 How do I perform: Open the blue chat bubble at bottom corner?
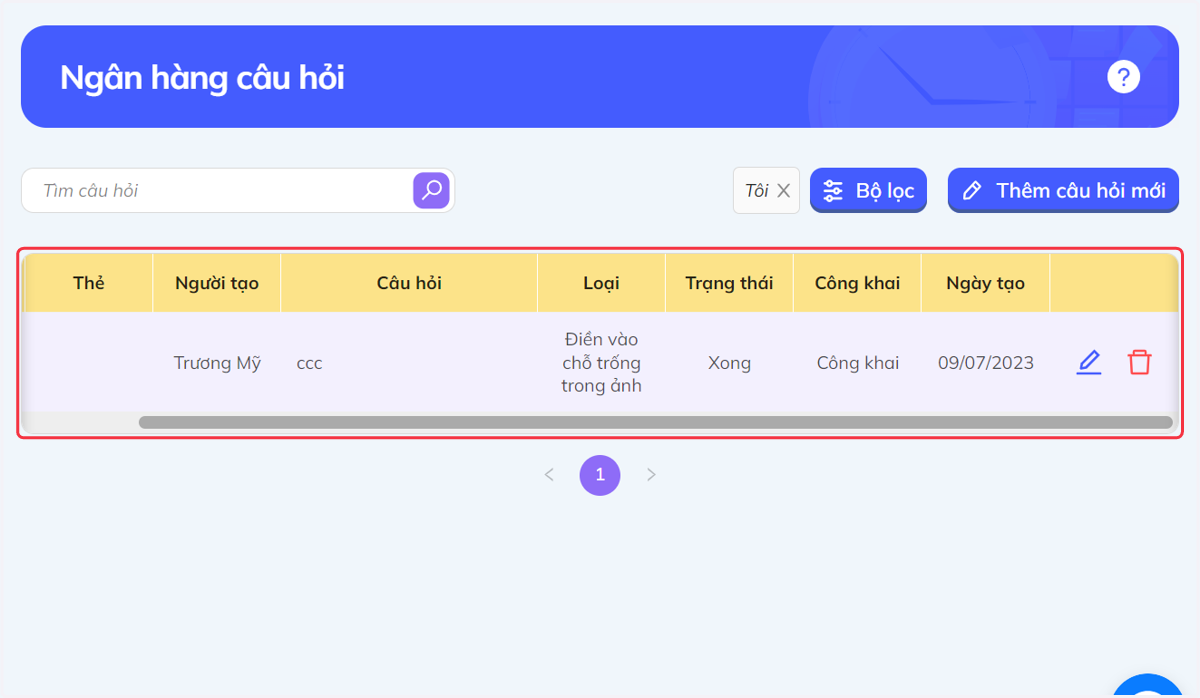1150,688
